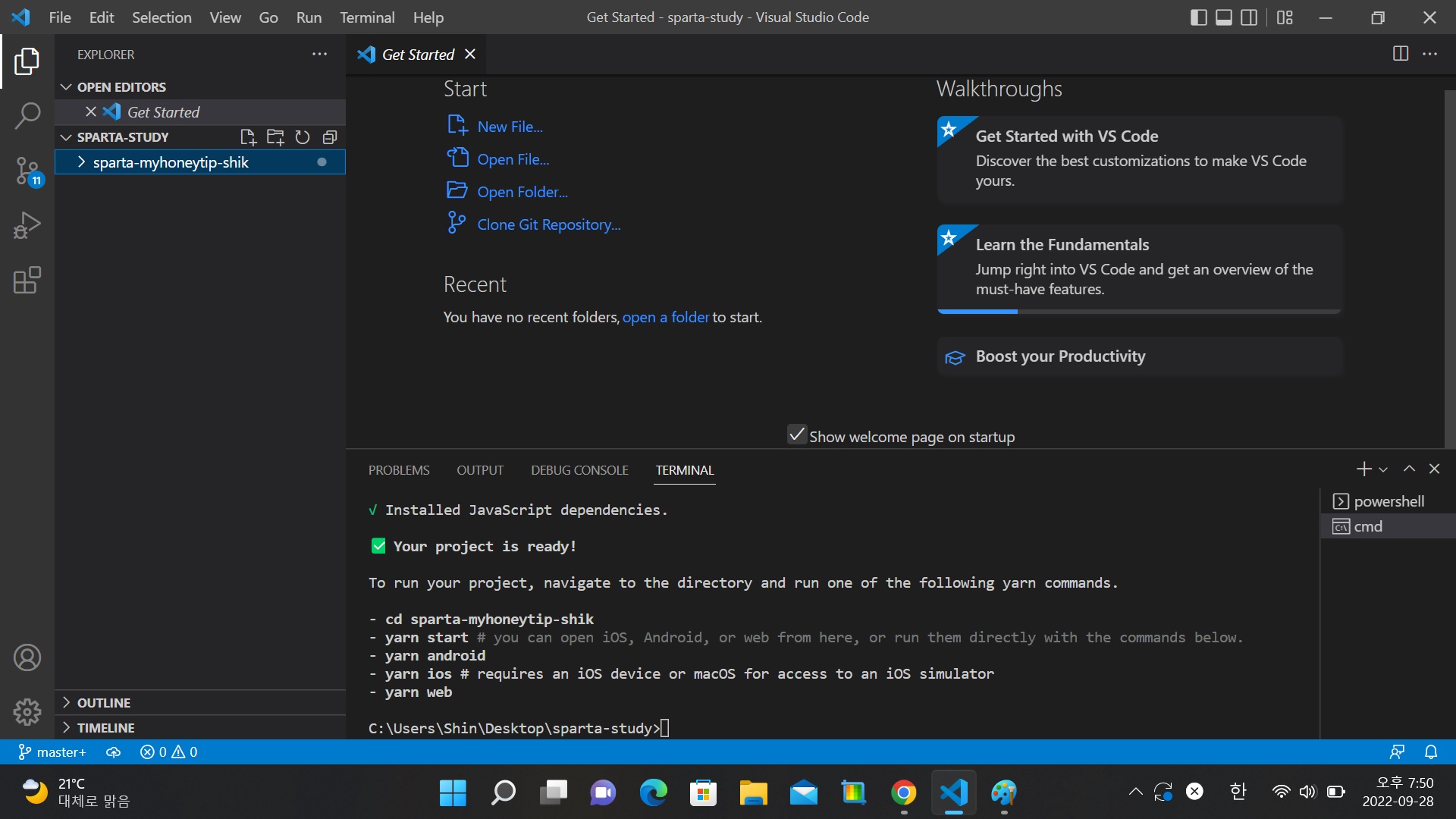Select the cmd terminal instance
This screenshot has height=819, width=1456.
point(1389,526)
